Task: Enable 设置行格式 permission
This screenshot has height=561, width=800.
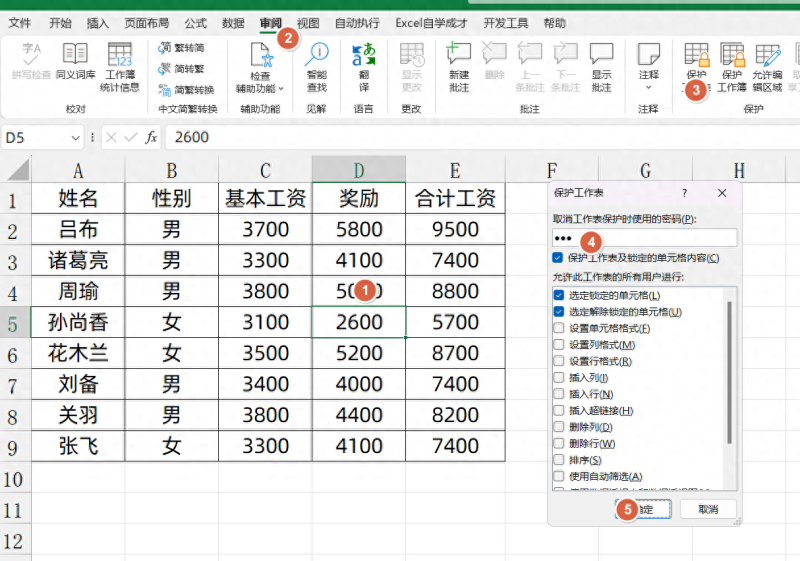Action: pyautogui.click(x=559, y=361)
